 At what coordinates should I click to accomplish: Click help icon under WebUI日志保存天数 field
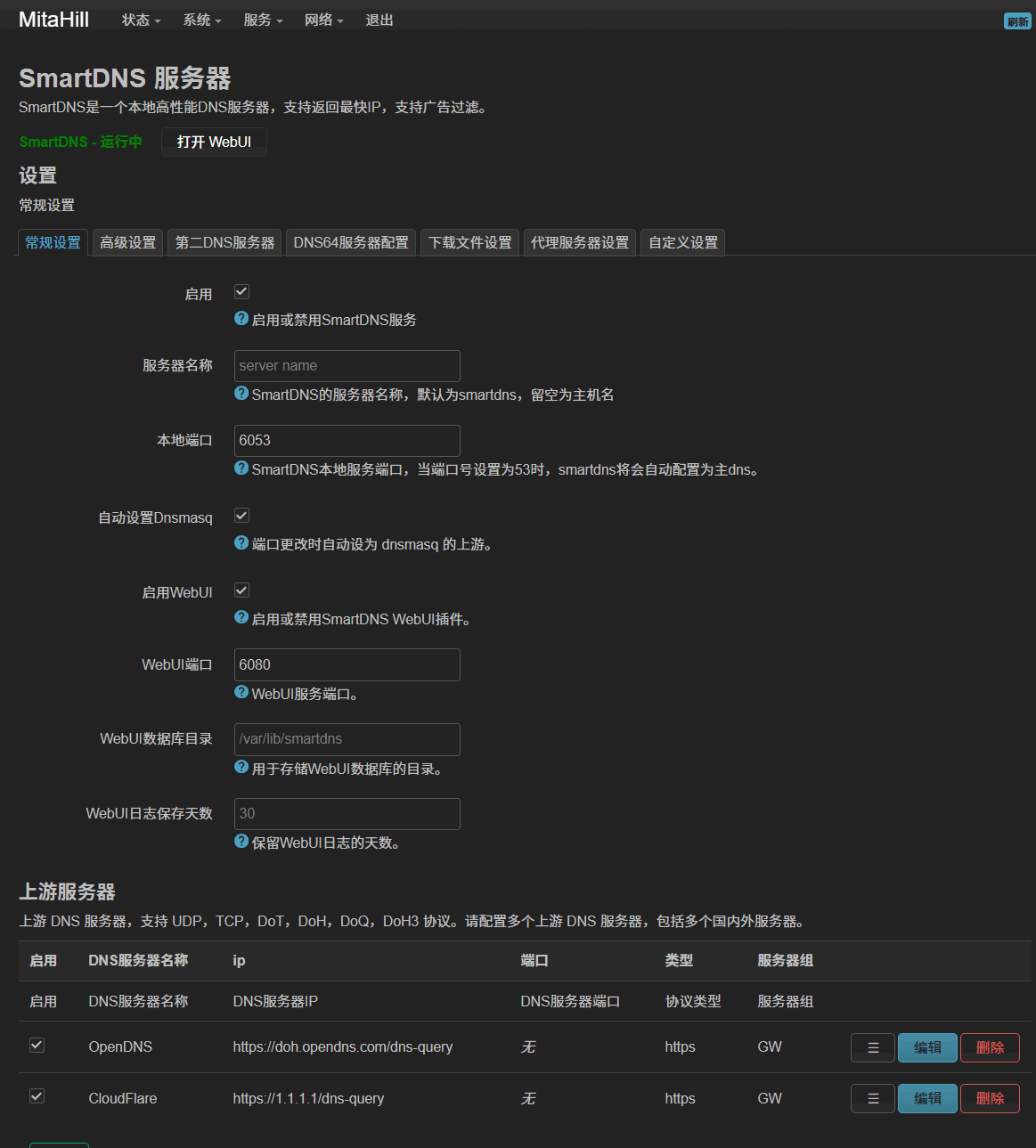pos(241,842)
